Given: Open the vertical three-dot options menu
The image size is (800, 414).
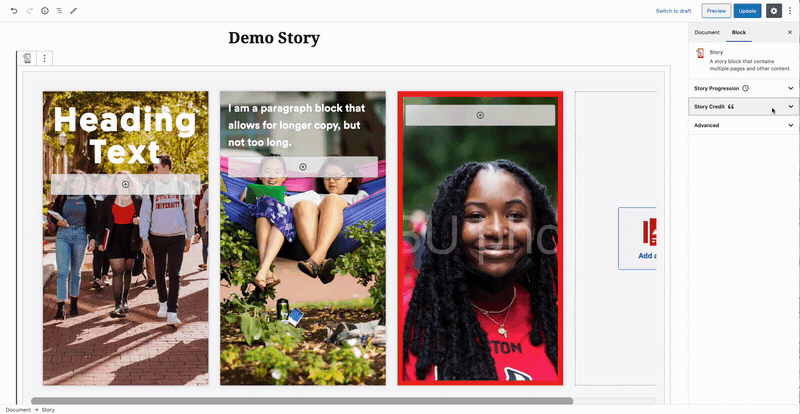Looking at the screenshot, I should 790,11.
